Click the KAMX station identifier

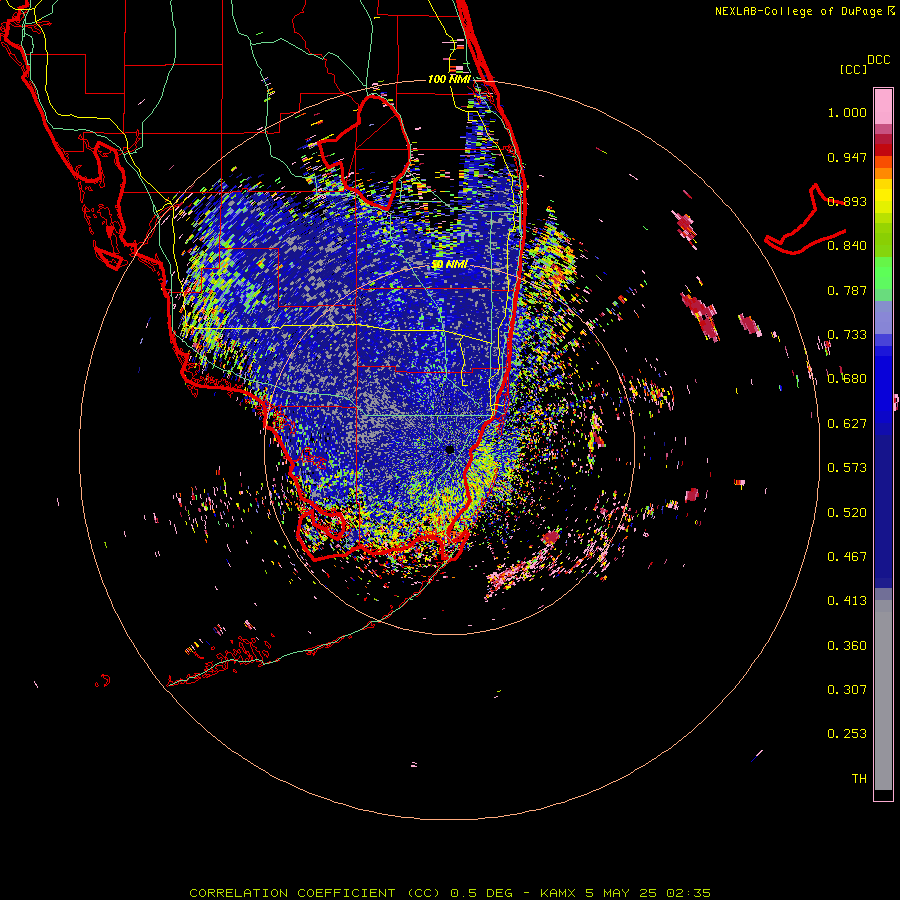(560, 893)
